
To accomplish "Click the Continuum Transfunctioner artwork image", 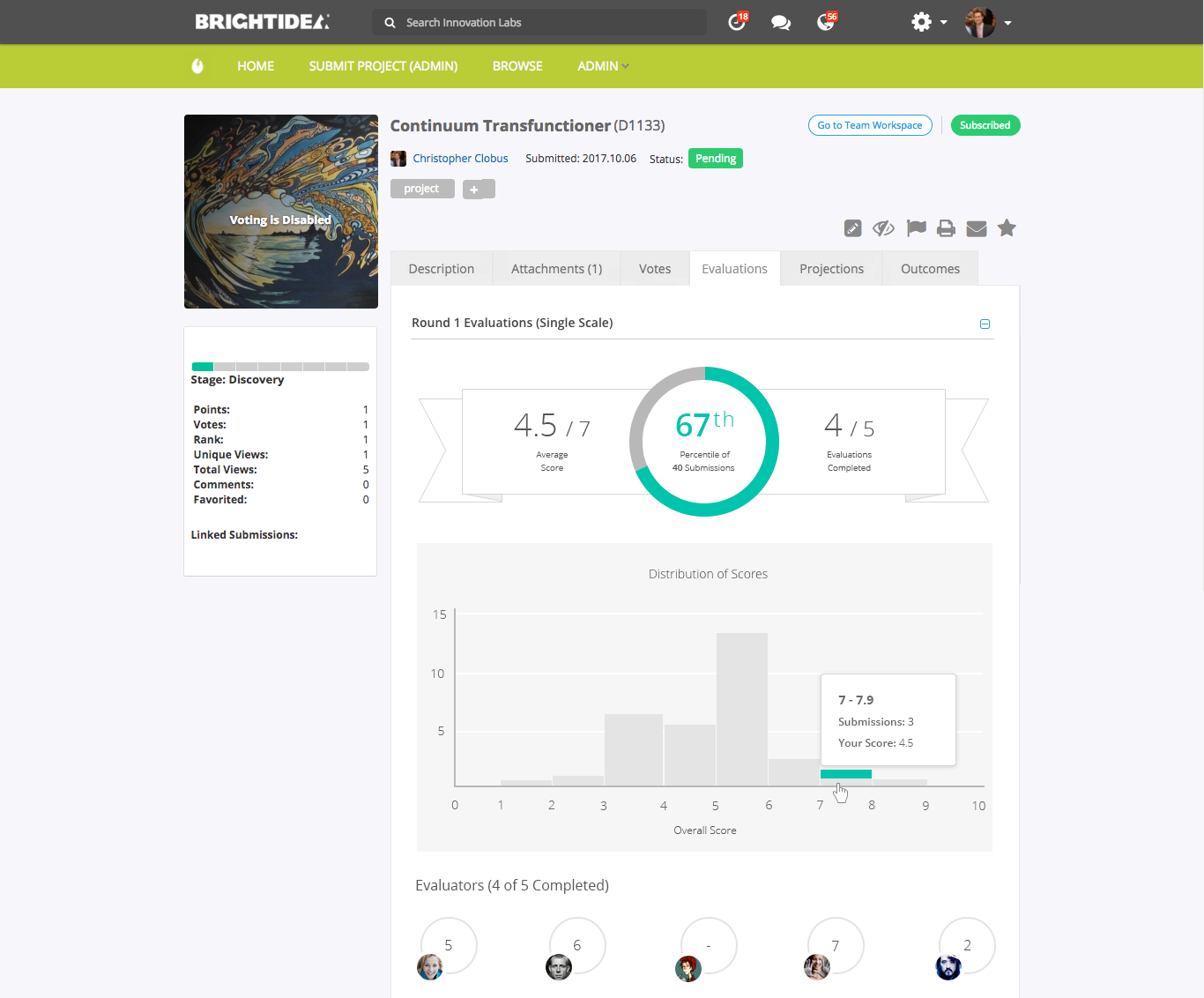I will 281,212.
